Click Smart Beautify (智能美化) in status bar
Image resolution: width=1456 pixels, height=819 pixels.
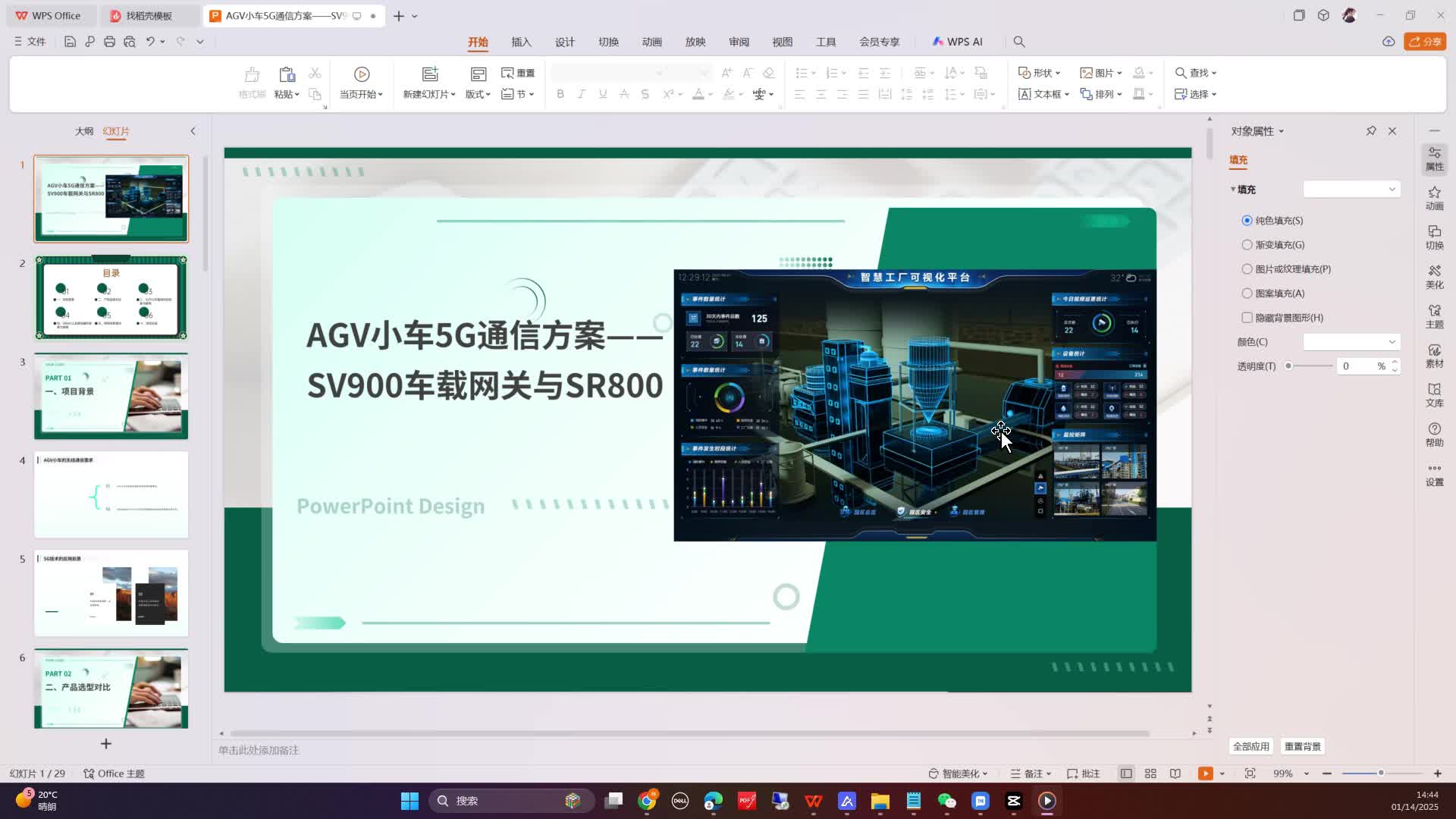tap(959, 773)
